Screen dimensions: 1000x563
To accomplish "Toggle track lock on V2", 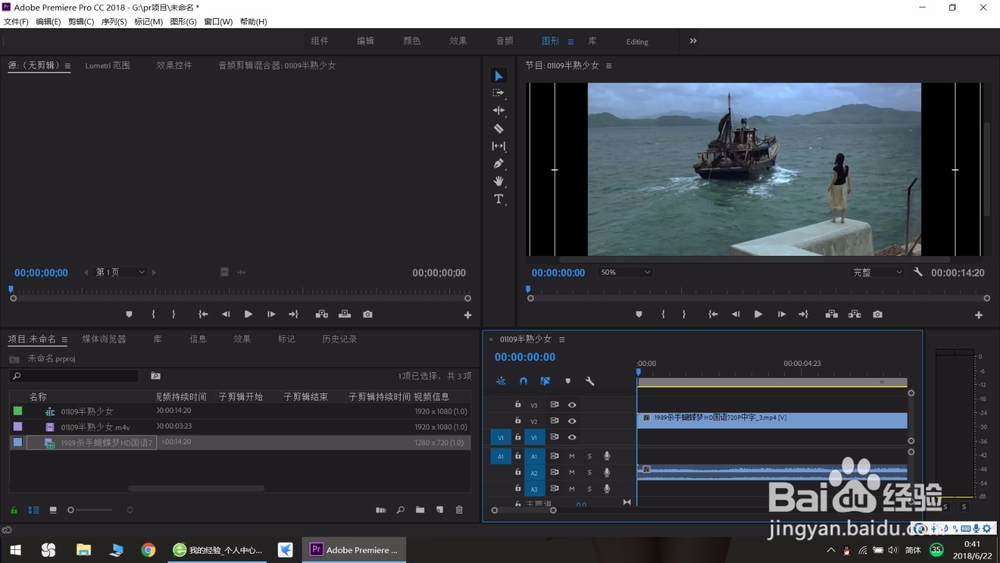I will [x=518, y=421].
